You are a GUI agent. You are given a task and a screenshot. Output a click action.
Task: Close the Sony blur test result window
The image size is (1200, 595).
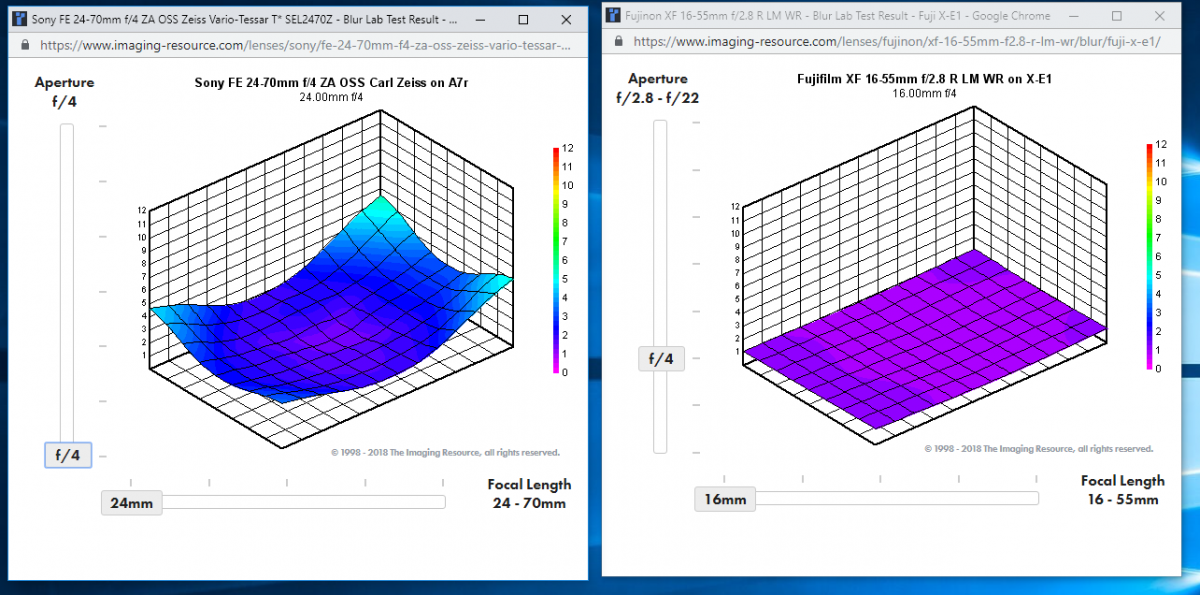[567, 19]
